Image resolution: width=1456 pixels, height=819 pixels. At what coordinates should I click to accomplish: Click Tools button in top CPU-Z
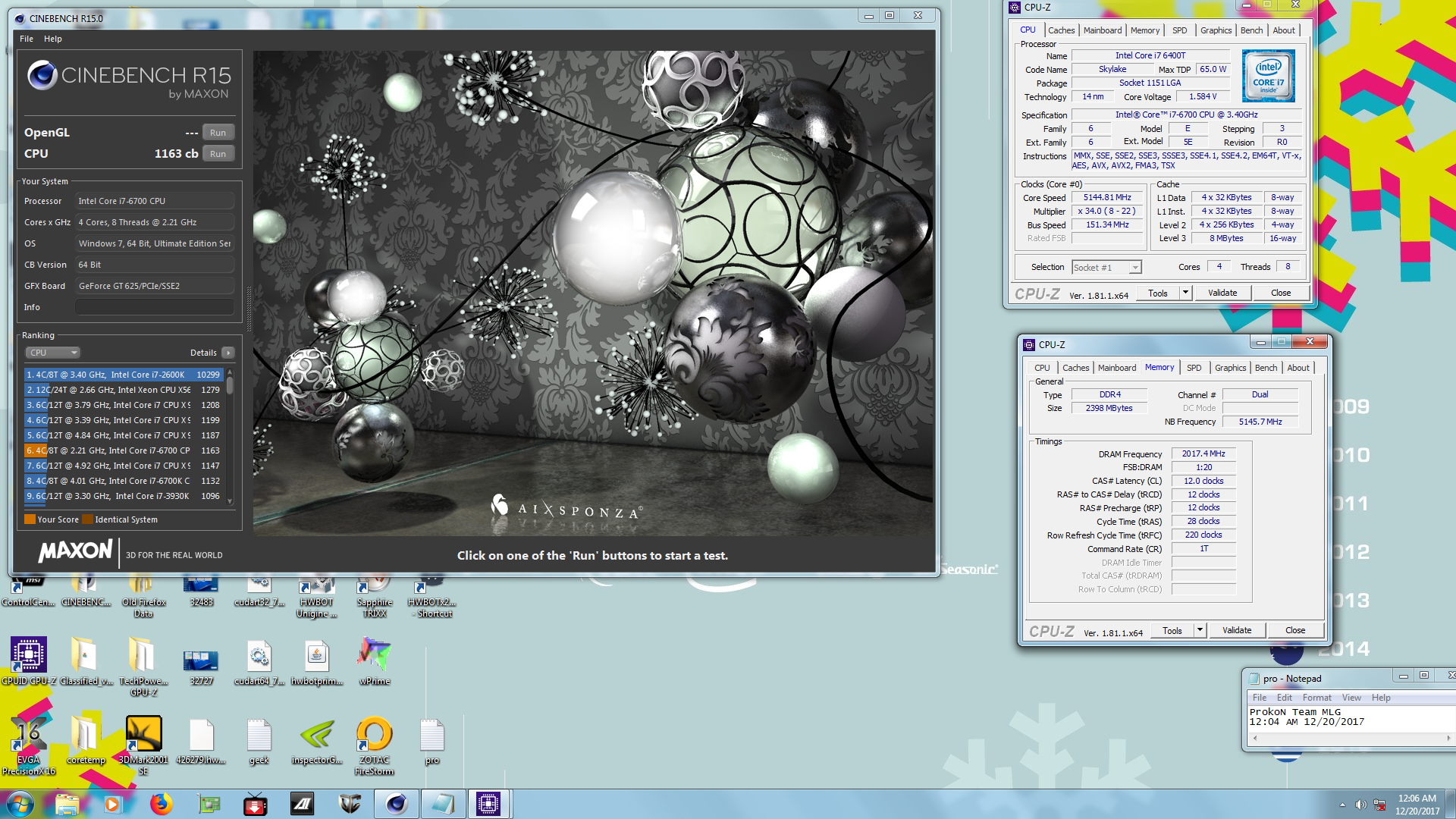[x=1158, y=293]
